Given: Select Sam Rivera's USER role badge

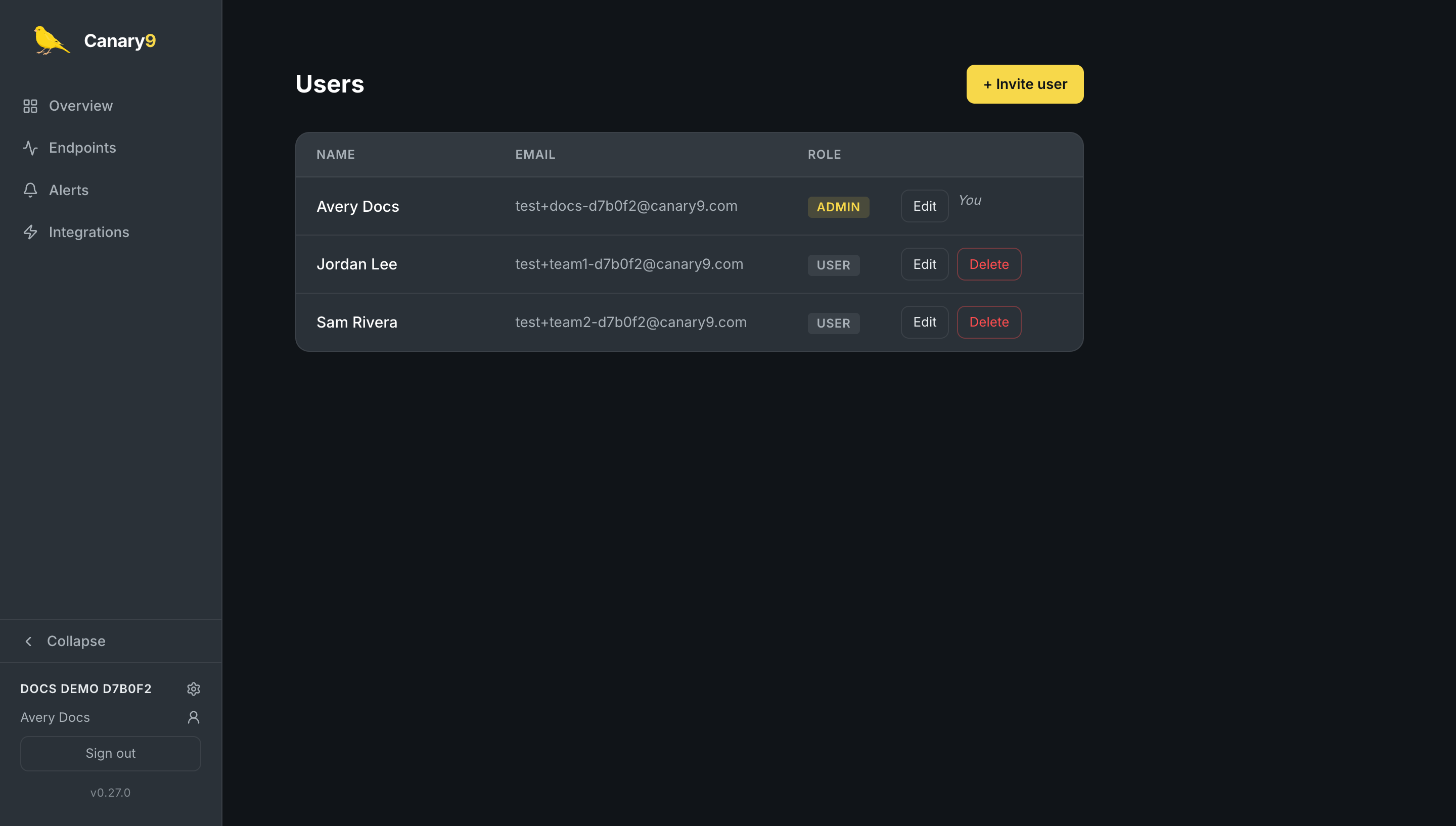Looking at the screenshot, I should pyautogui.click(x=833, y=324).
